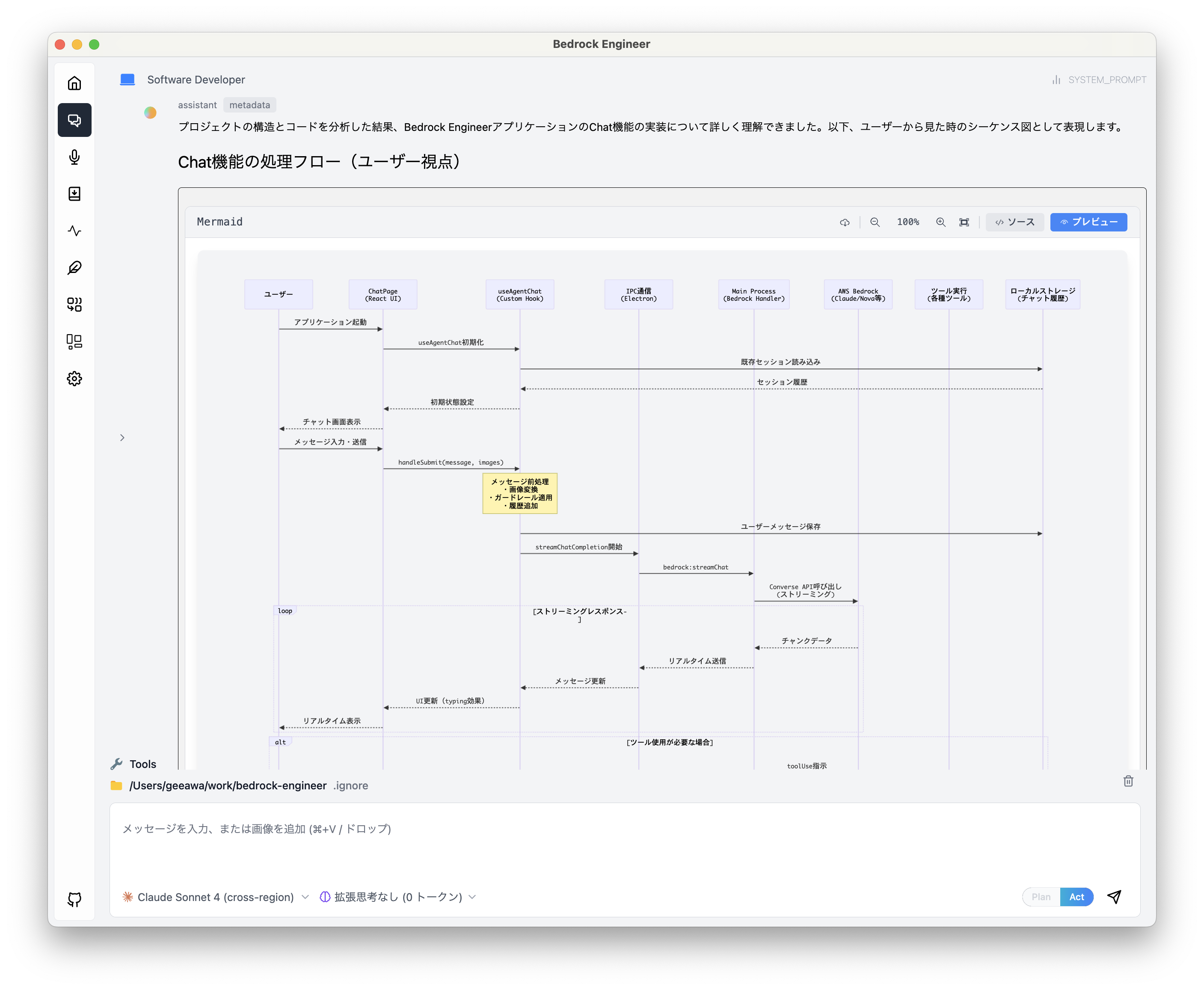Open the Claude Sonnet 4 model dropdown

216,896
